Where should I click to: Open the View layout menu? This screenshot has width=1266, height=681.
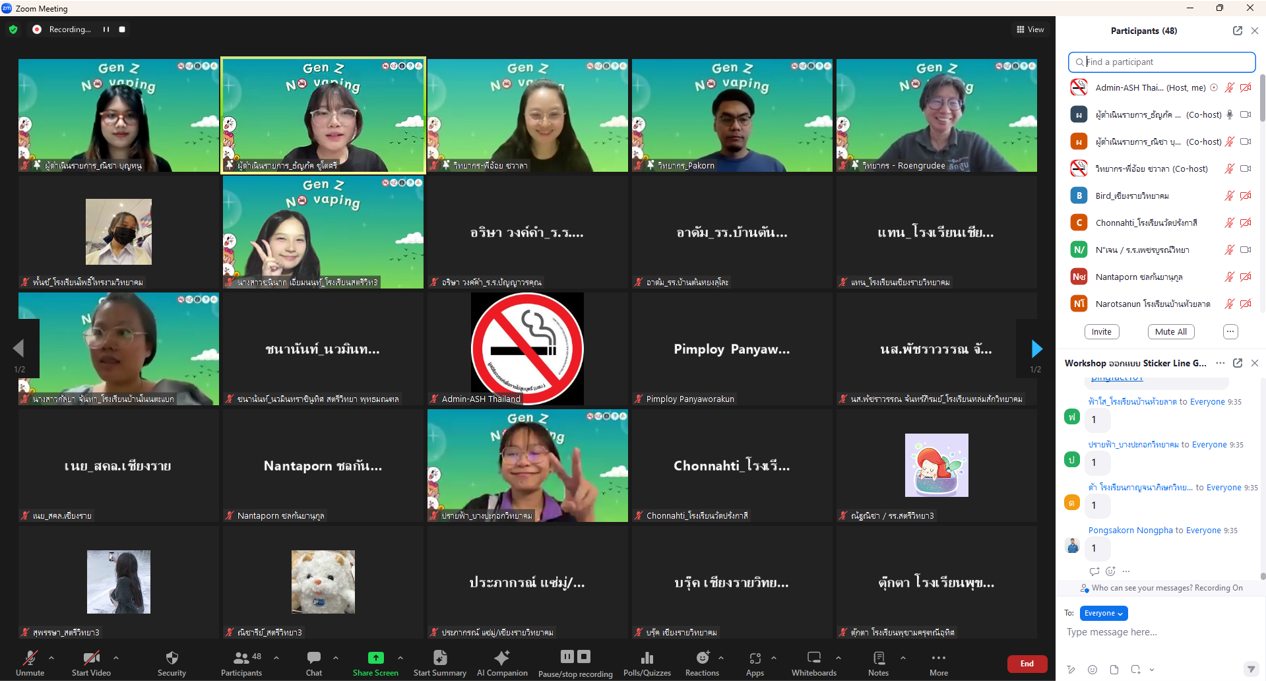[x=1030, y=29]
